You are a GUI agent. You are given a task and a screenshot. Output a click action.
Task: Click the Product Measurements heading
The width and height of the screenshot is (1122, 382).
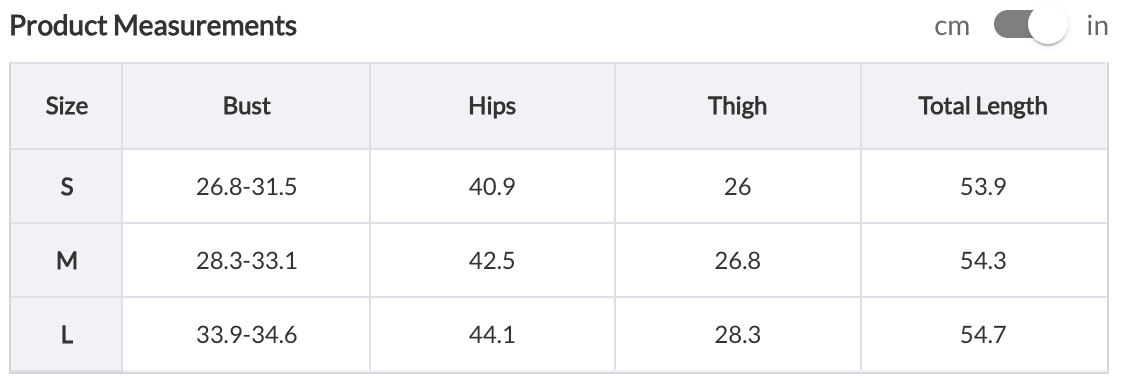pyautogui.click(x=153, y=26)
